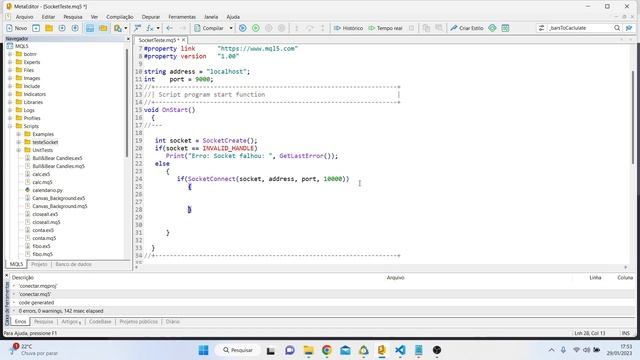The height and width of the screenshot is (360, 640).
Task: Open the fx function dropdown arrow
Action: [158, 28]
